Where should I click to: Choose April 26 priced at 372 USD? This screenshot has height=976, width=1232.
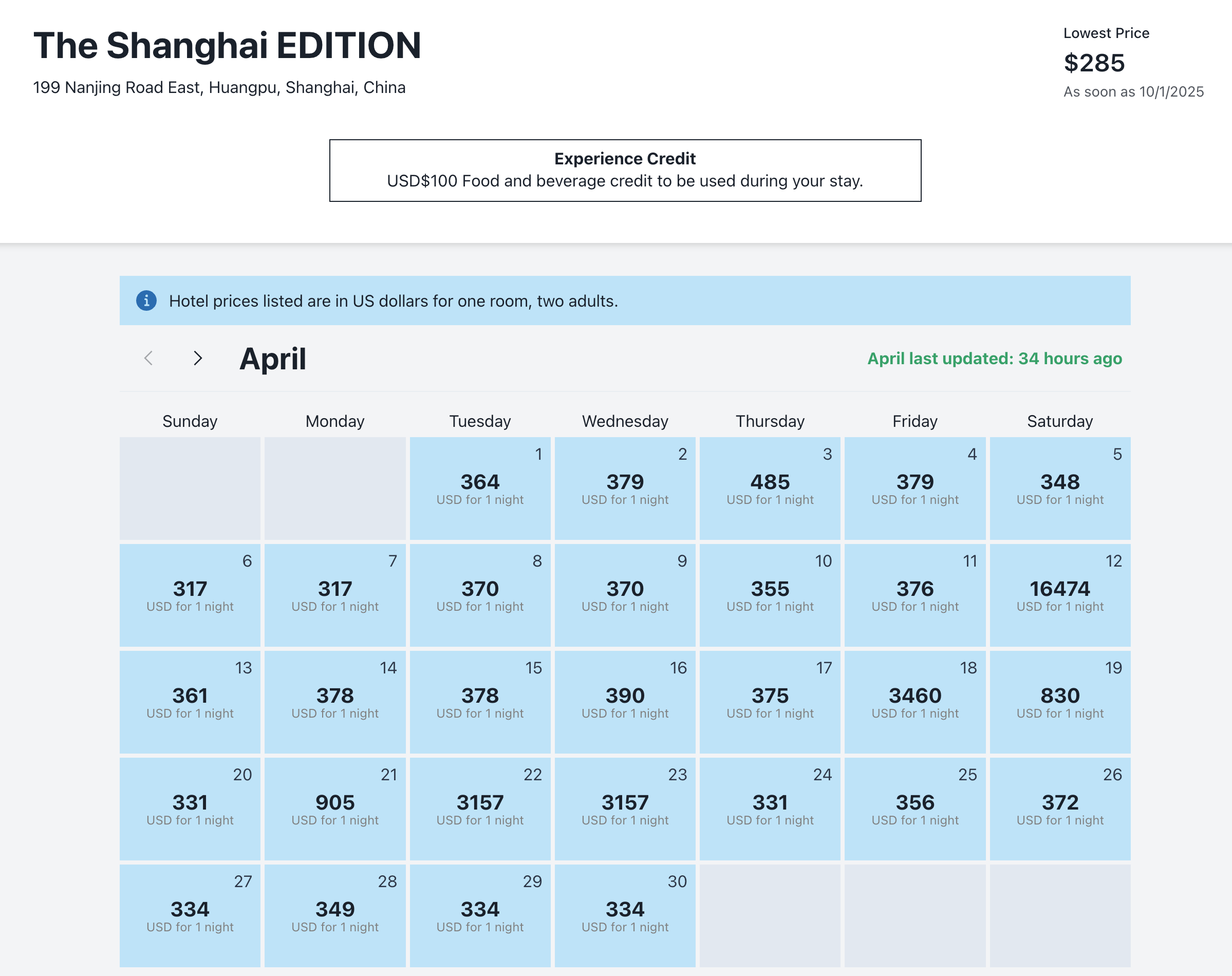tap(1059, 809)
